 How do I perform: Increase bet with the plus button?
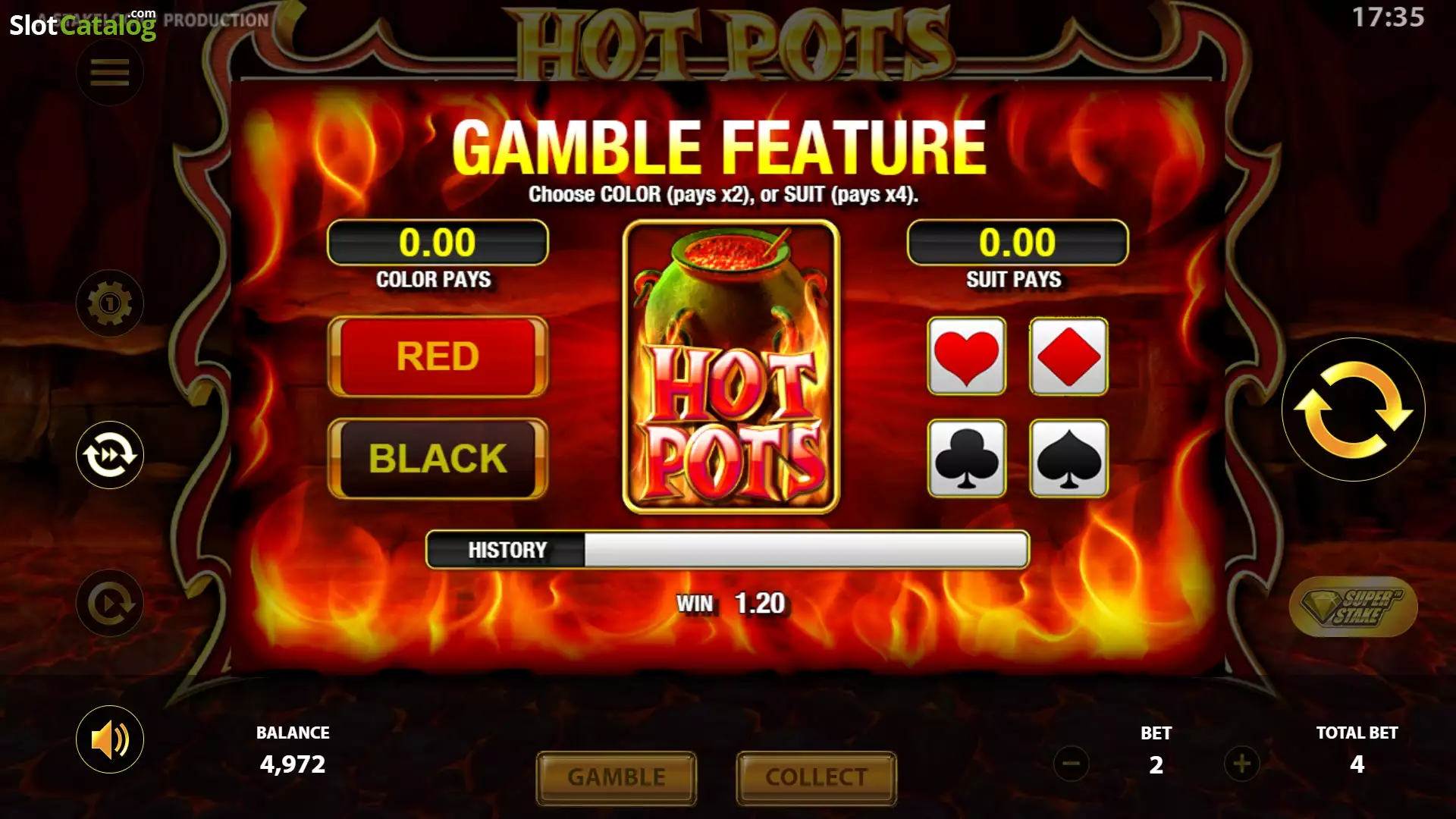coord(1242,764)
